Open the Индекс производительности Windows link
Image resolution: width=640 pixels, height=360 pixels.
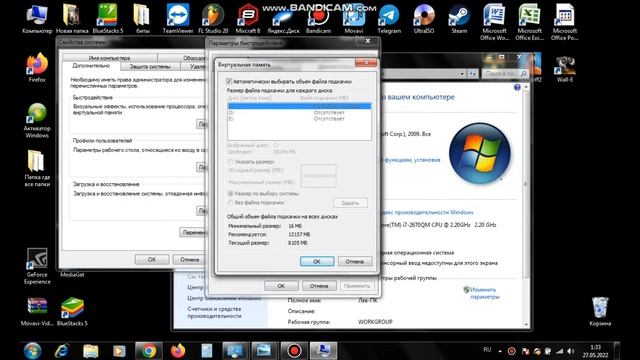click(427, 212)
